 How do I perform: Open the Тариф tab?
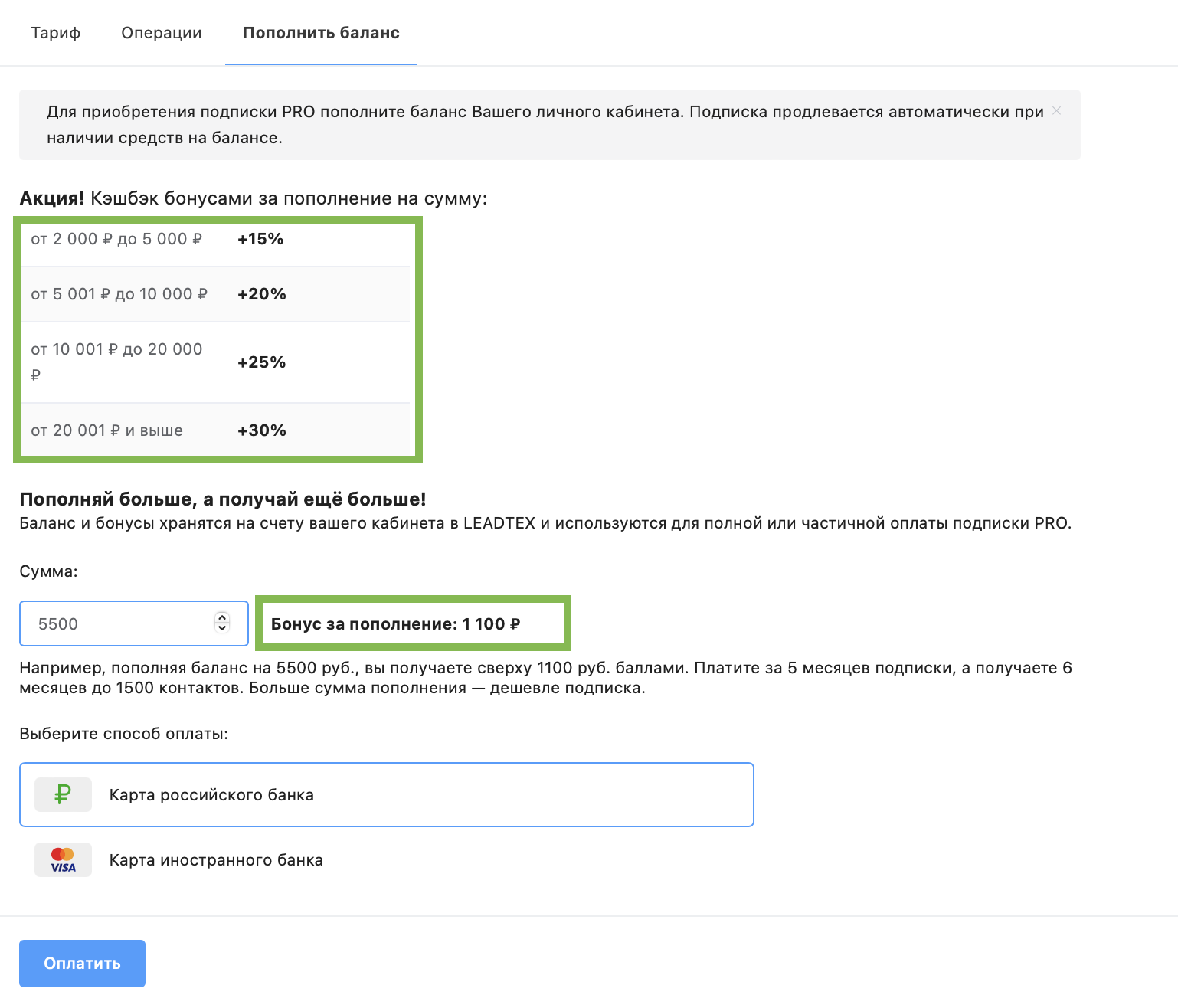56,33
